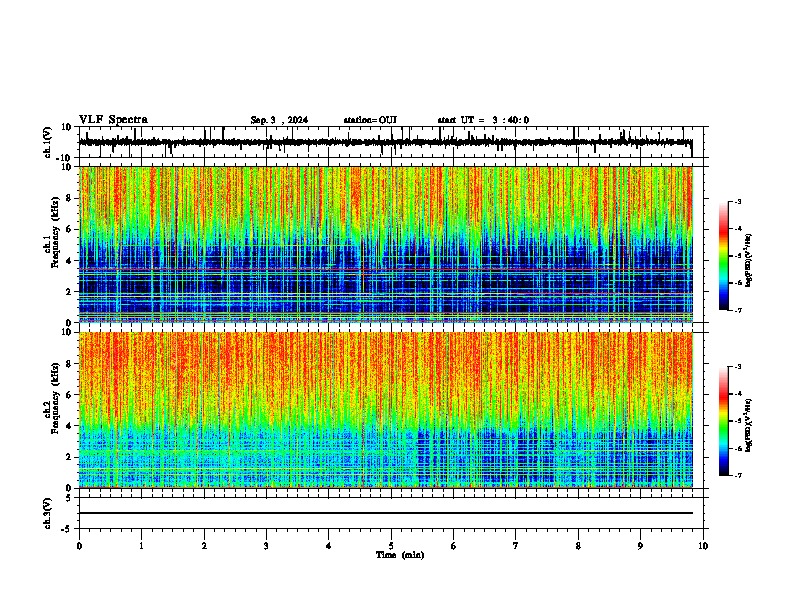Click the -7 label on ch.2 color bar
Image resolution: width=792 pixels, height=612 pixels.
[x=738, y=475]
